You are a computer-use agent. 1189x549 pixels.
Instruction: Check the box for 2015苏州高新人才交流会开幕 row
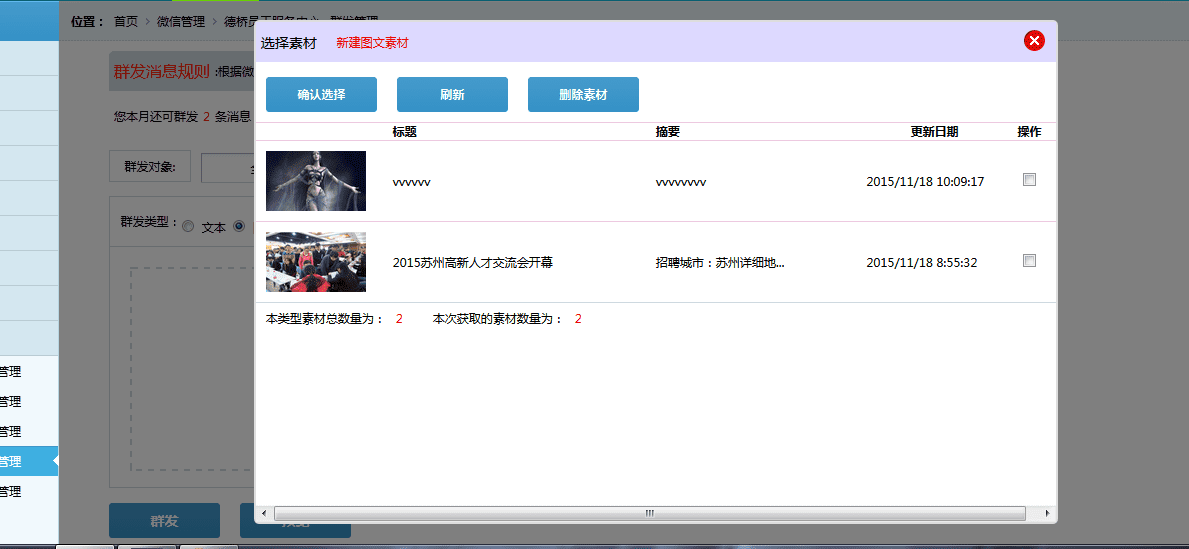(1029, 261)
